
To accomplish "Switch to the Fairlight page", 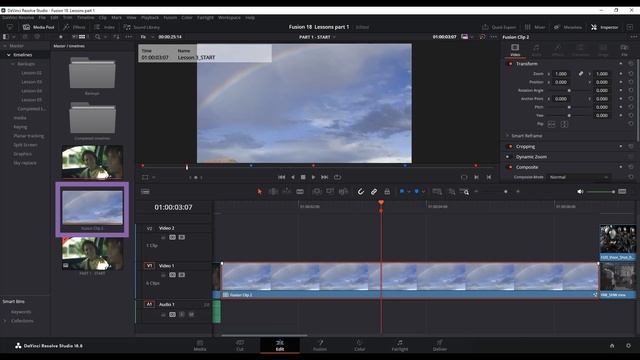I will pos(400,345).
